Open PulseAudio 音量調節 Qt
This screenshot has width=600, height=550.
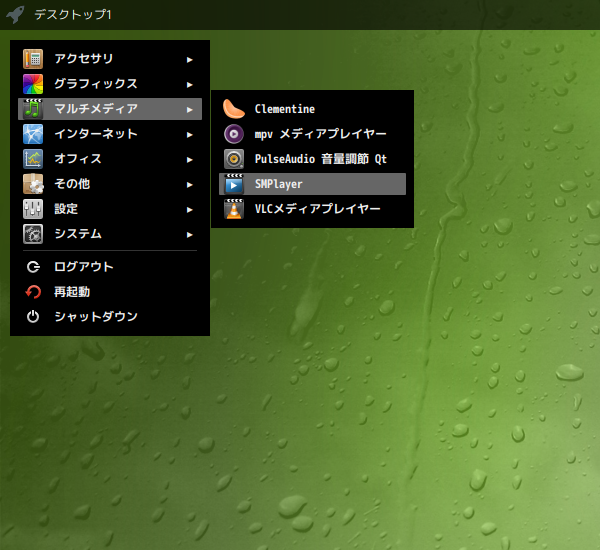[x=312, y=159]
